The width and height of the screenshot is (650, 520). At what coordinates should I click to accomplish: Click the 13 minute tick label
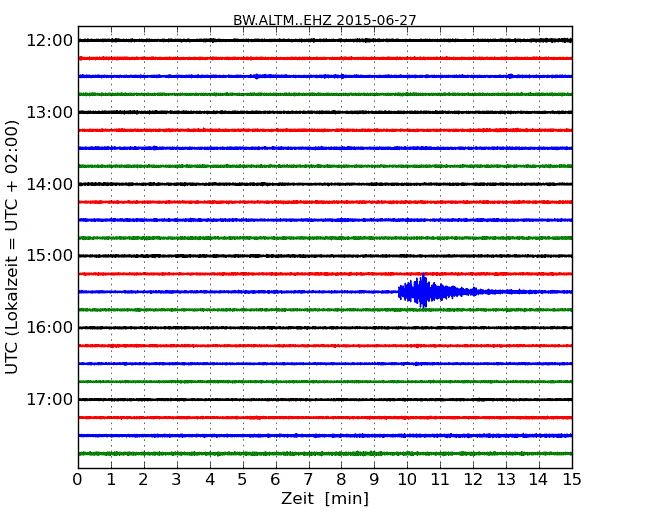pos(506,480)
